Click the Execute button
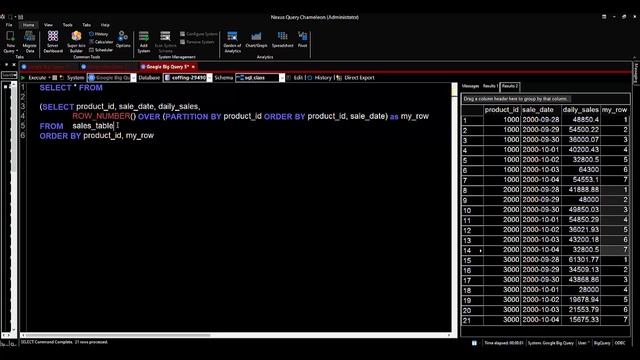This screenshot has height=360, width=640. 37,78
